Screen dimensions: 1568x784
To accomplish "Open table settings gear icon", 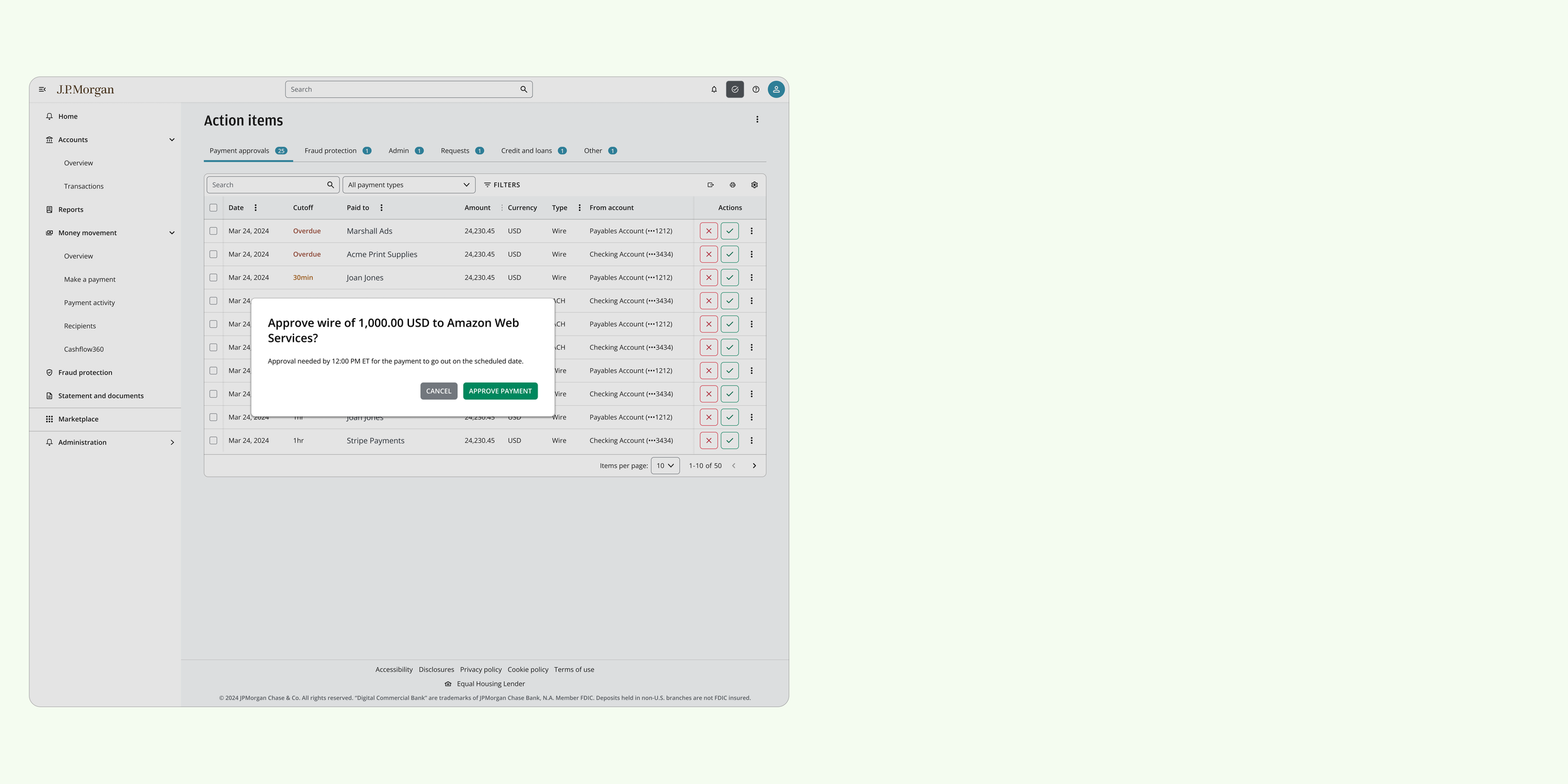I will pyautogui.click(x=755, y=185).
